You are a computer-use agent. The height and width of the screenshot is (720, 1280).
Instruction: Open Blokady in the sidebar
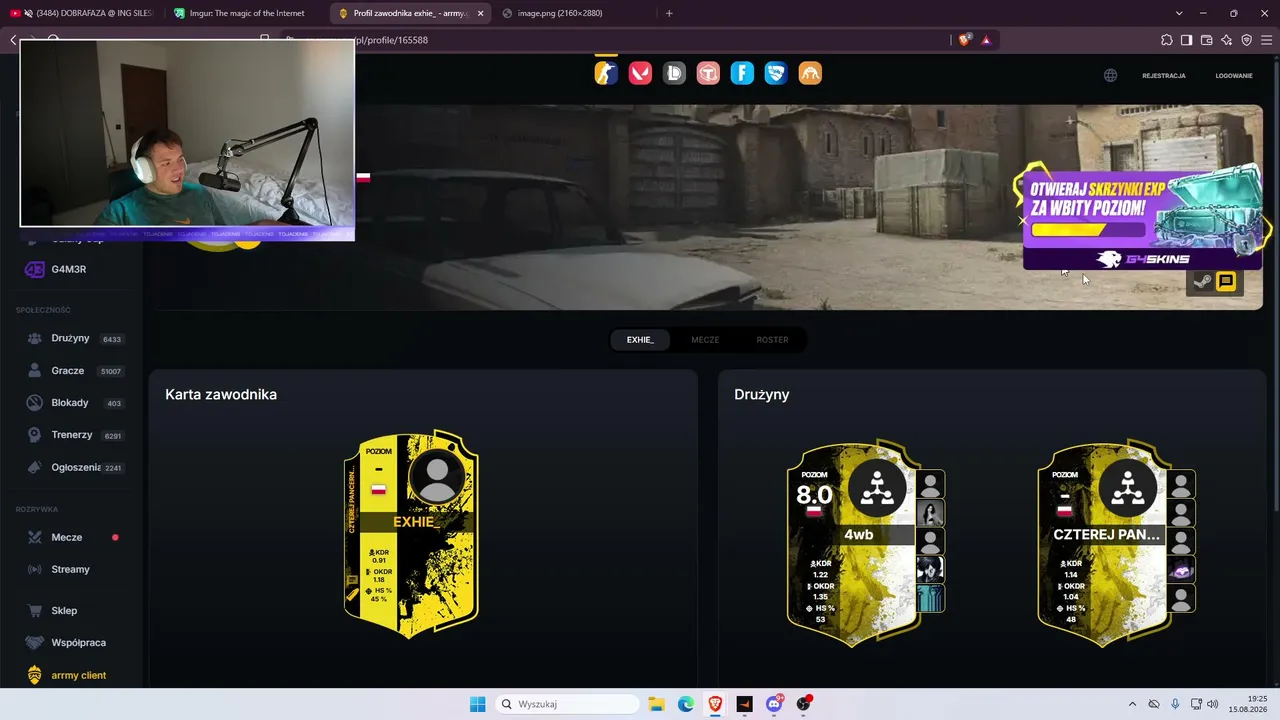point(70,402)
